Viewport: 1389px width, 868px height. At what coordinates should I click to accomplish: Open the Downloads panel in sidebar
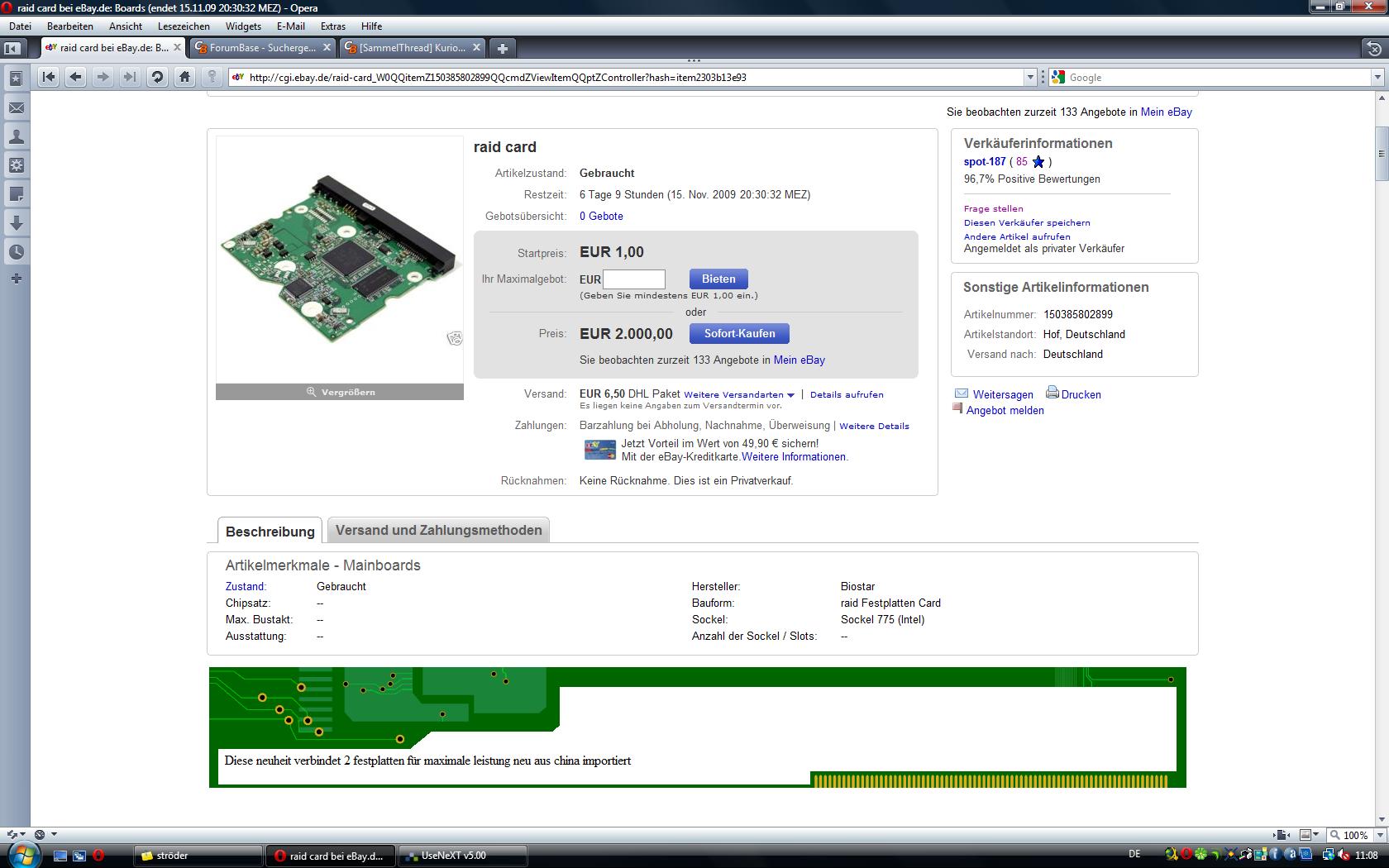pos(16,223)
